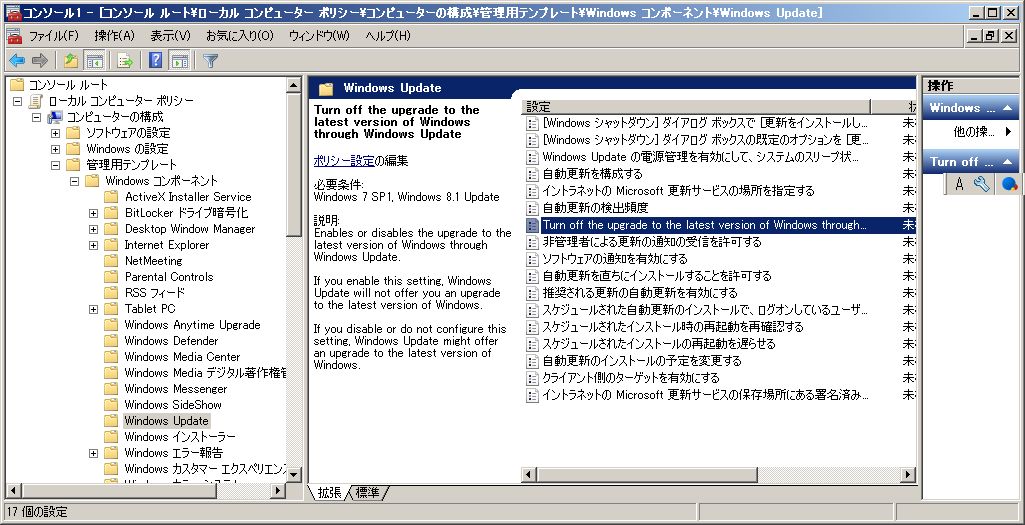Collapse the ローカル コンピューター ポリシー node

pyautogui.click(x=18, y=101)
